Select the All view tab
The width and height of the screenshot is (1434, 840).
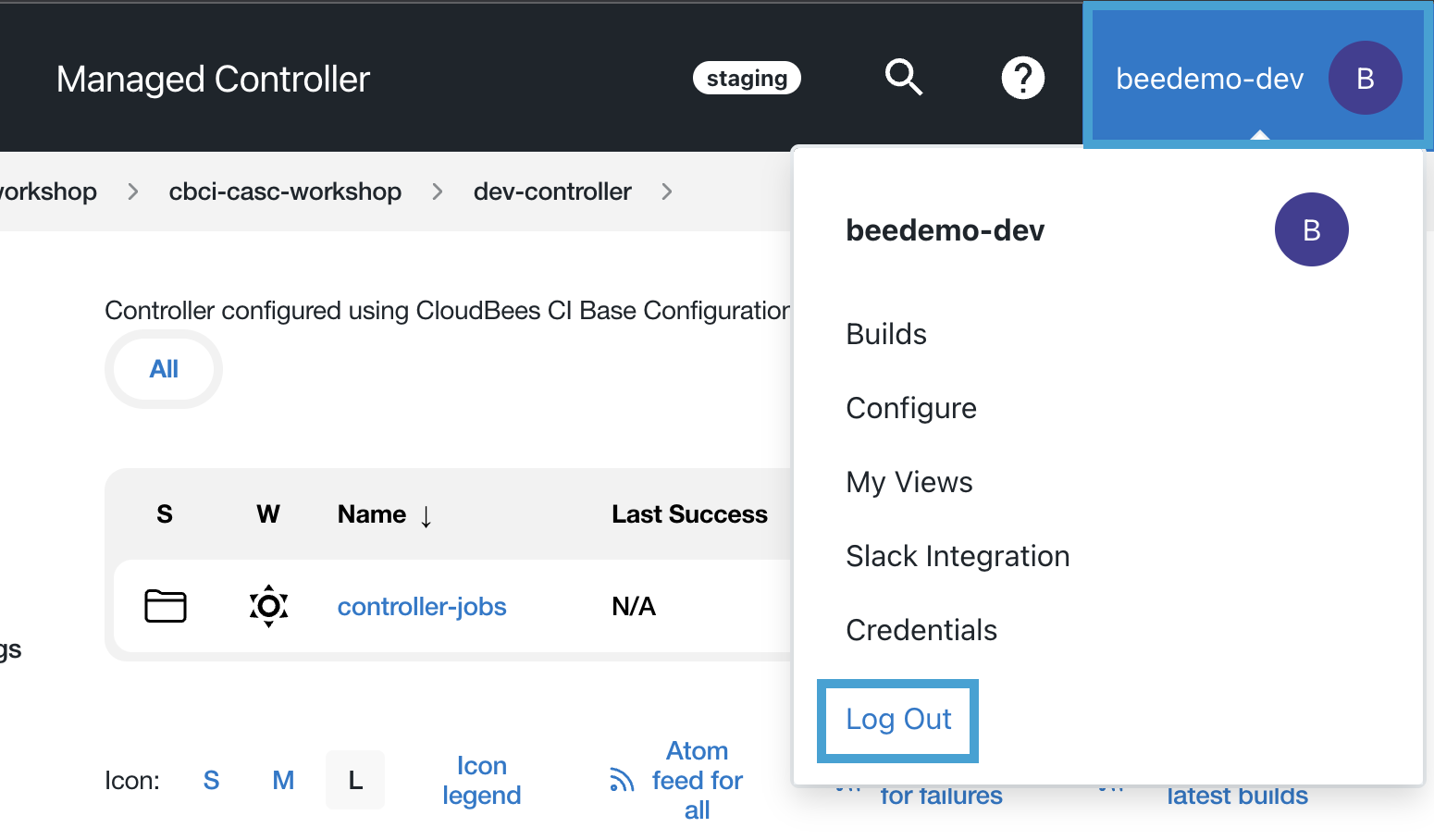coord(164,369)
